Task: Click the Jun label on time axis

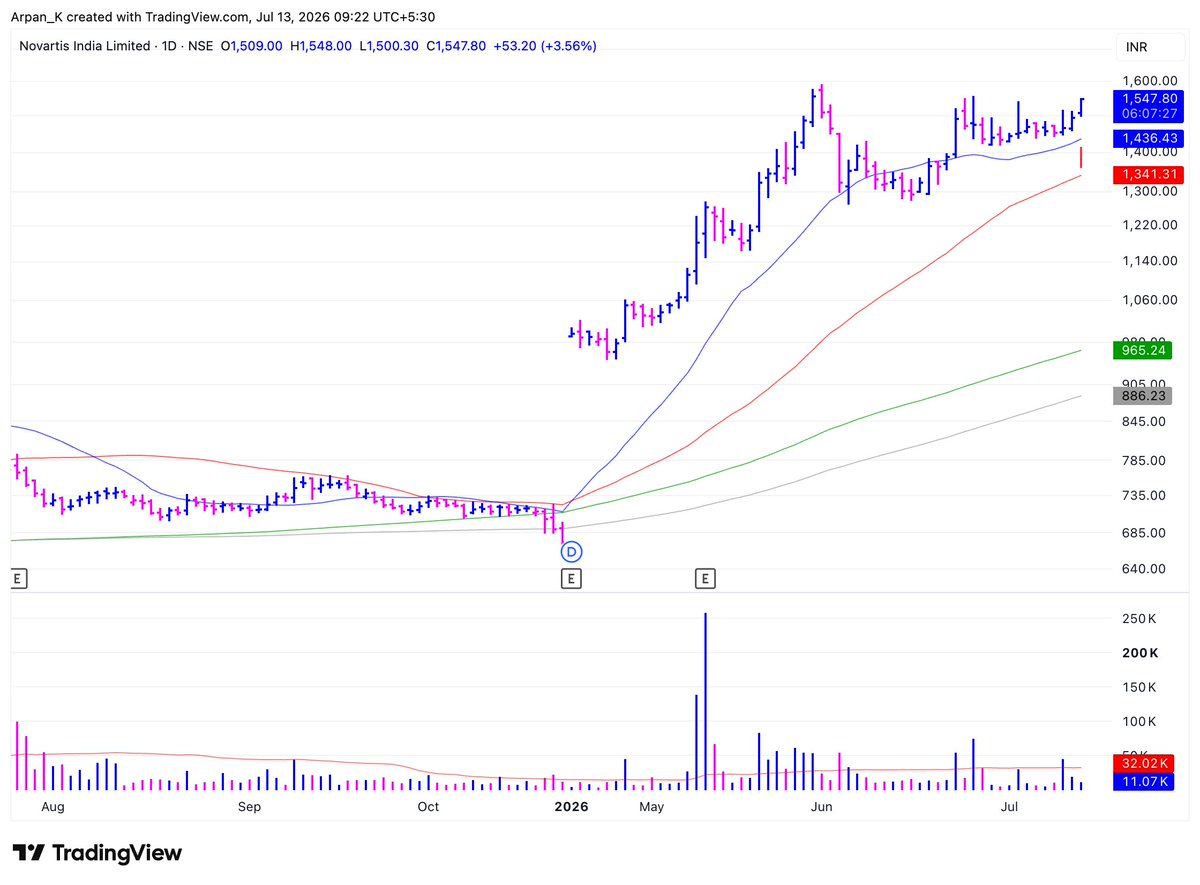Action: (x=822, y=805)
